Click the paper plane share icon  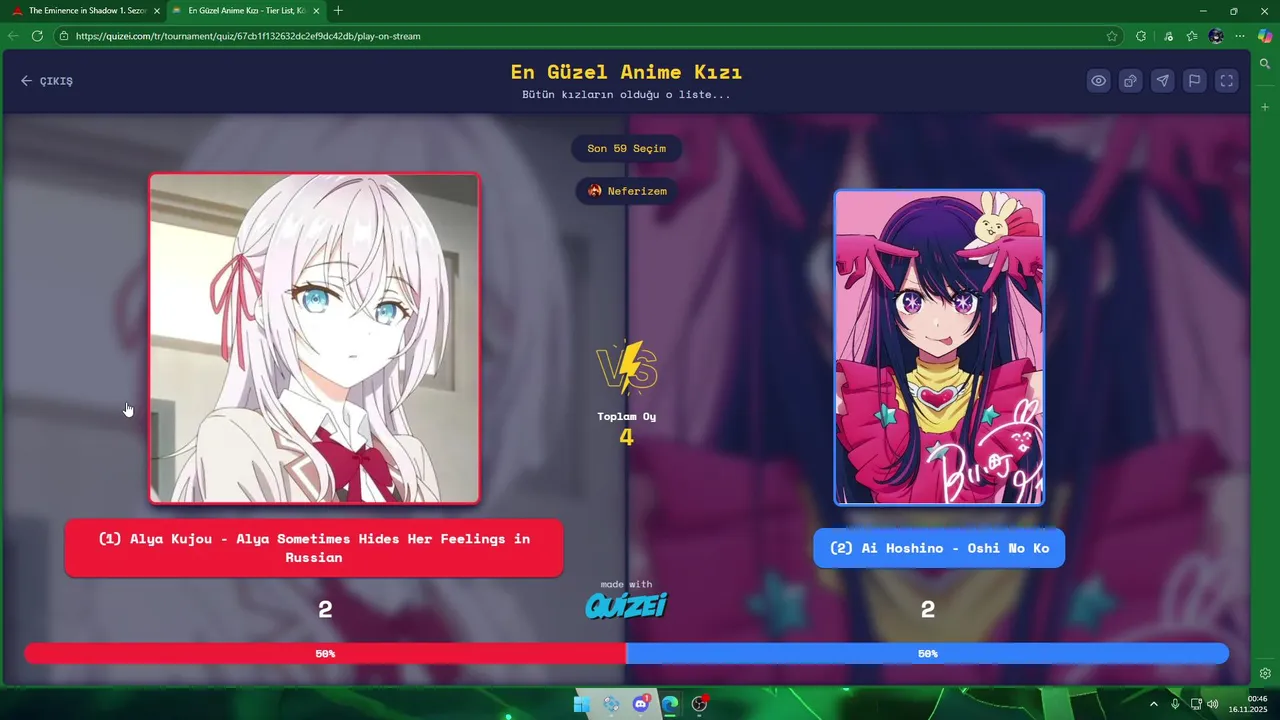click(x=1162, y=81)
